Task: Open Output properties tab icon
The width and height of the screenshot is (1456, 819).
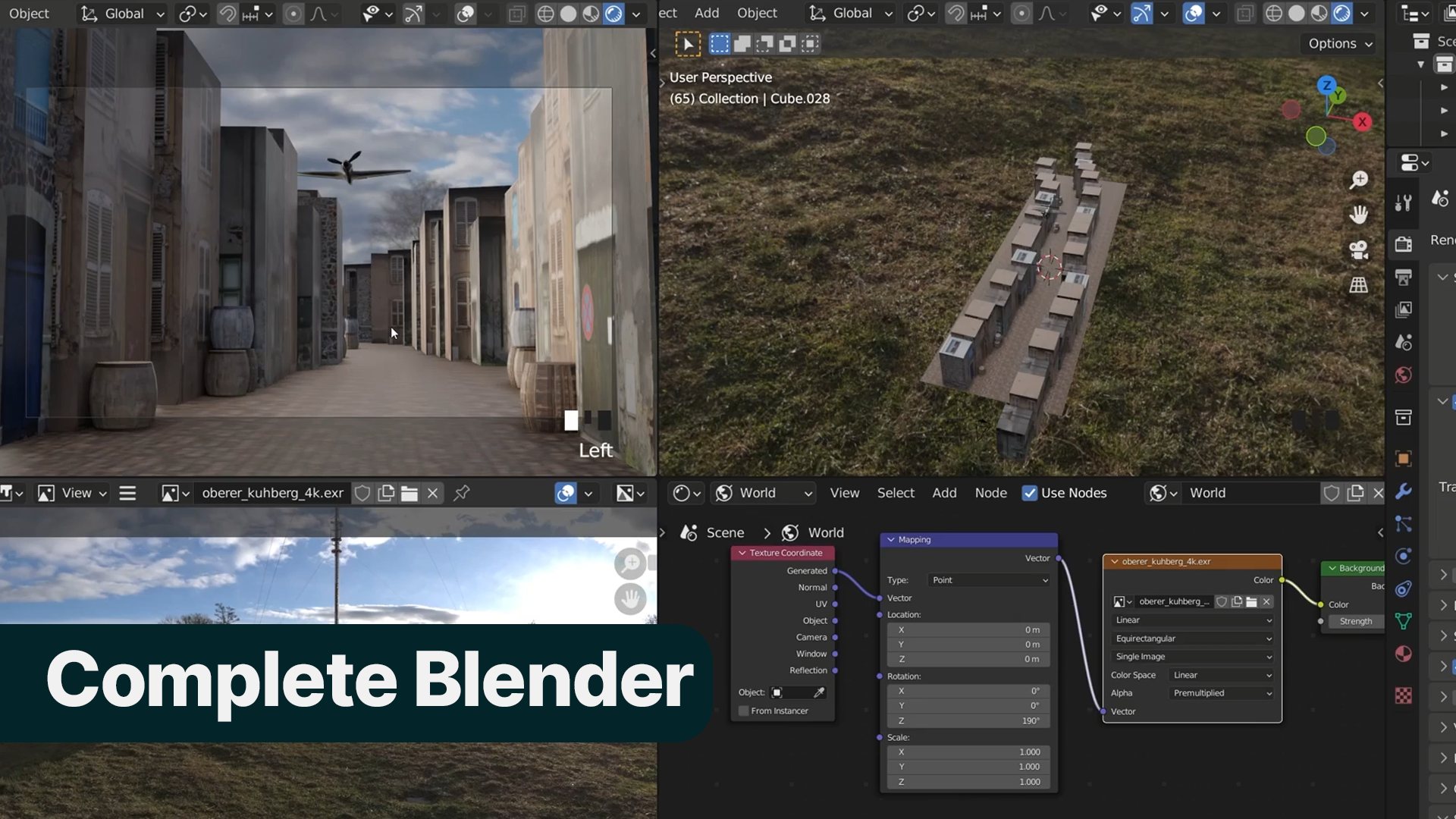Action: click(x=1404, y=277)
